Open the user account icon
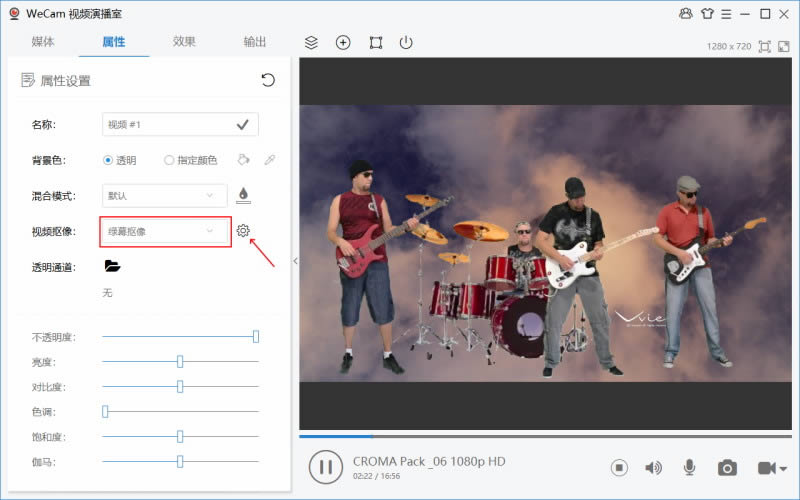Viewport: 800px width, 500px height. 686,14
